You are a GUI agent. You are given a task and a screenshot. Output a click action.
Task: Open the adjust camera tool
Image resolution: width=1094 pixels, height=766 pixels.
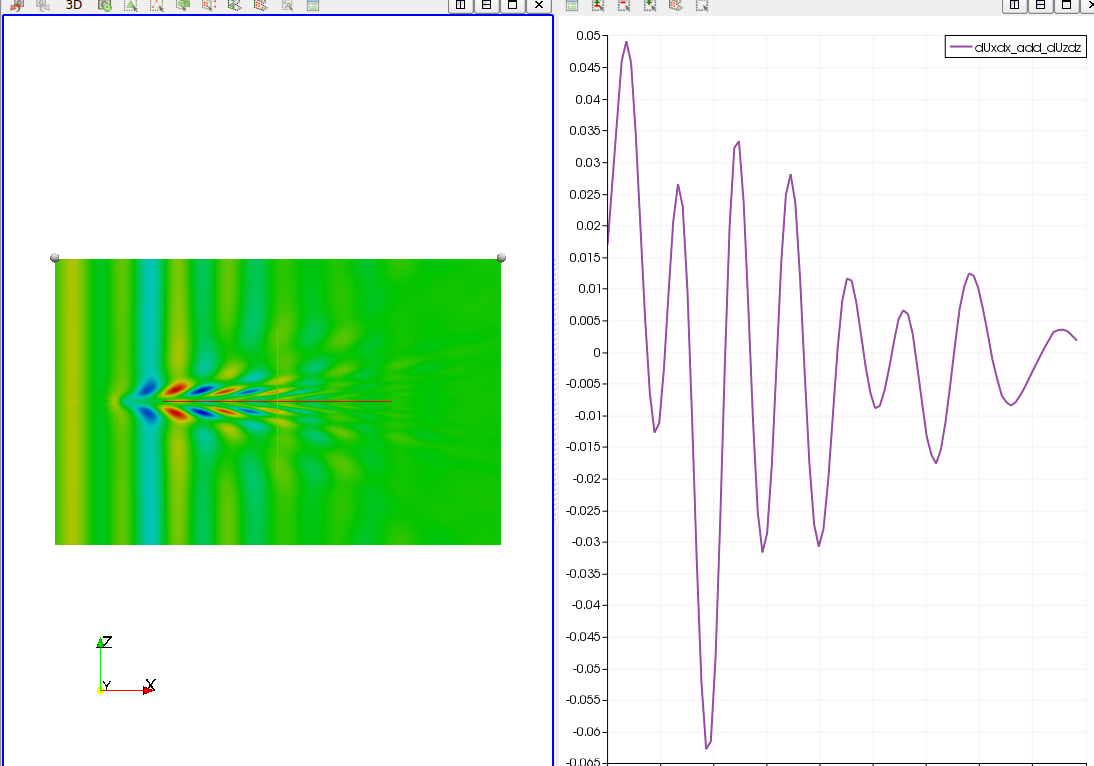[105, 5]
